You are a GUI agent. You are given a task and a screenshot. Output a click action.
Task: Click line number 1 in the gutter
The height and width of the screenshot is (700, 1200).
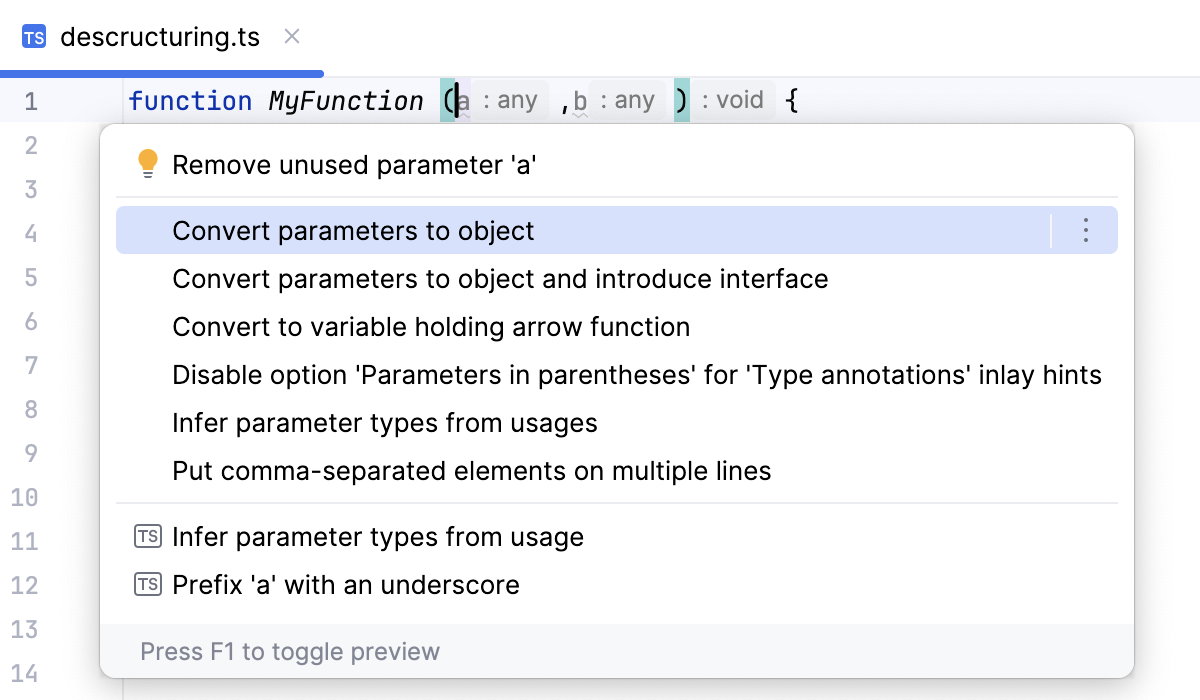pyautogui.click(x=31, y=100)
